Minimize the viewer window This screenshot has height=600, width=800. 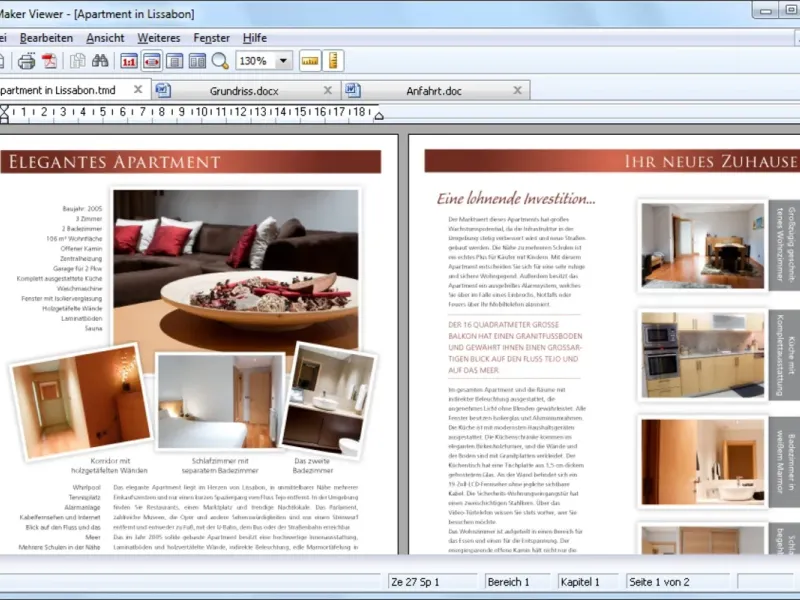pyautogui.click(x=765, y=11)
